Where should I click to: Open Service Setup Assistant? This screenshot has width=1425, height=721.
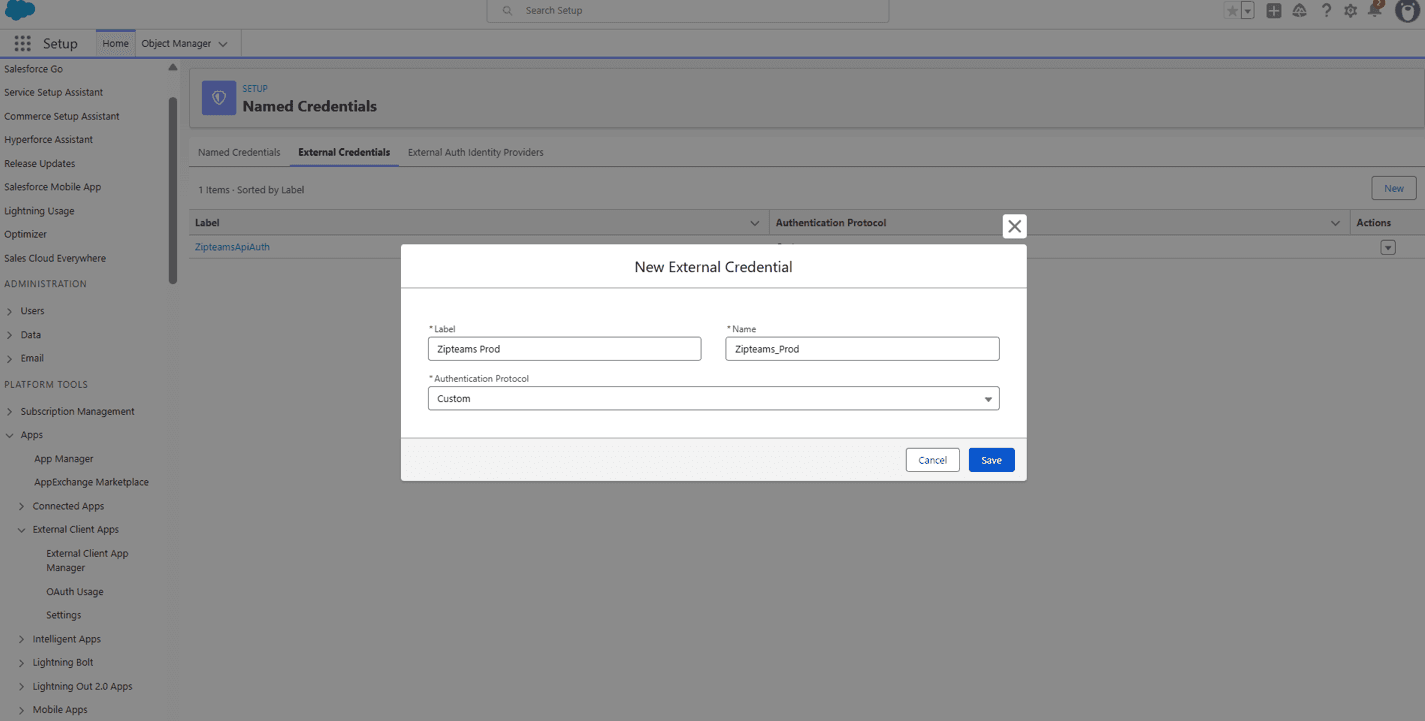[54, 92]
